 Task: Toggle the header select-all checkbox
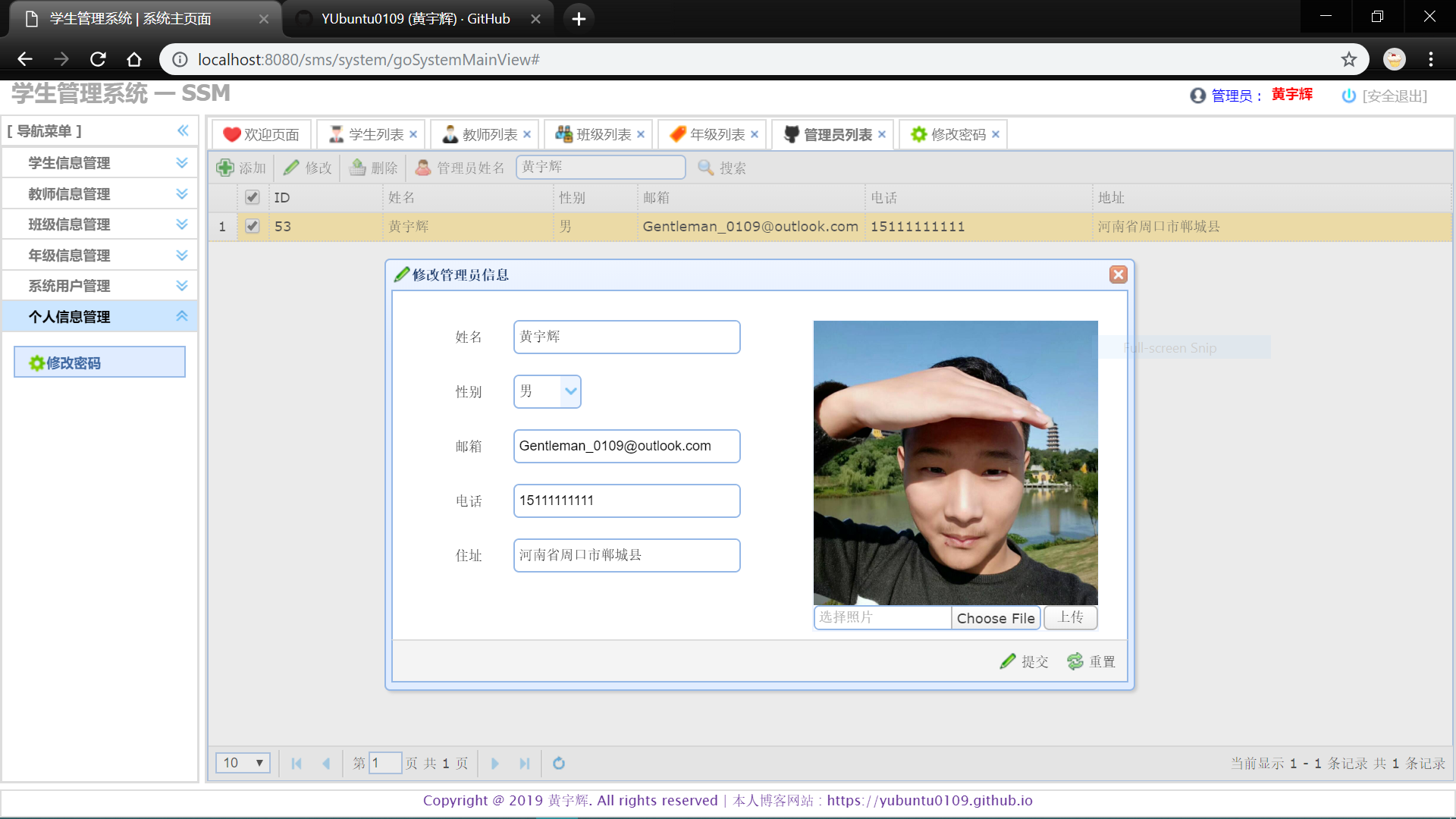pyautogui.click(x=253, y=197)
